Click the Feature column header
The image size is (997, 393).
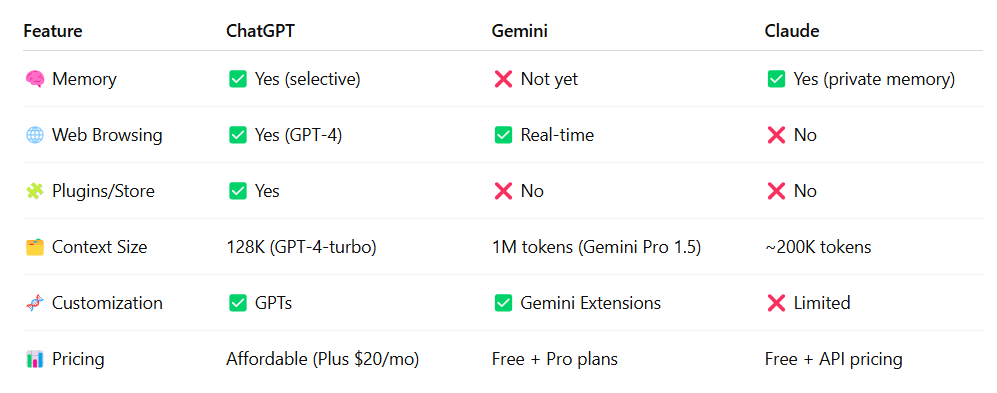(53, 31)
